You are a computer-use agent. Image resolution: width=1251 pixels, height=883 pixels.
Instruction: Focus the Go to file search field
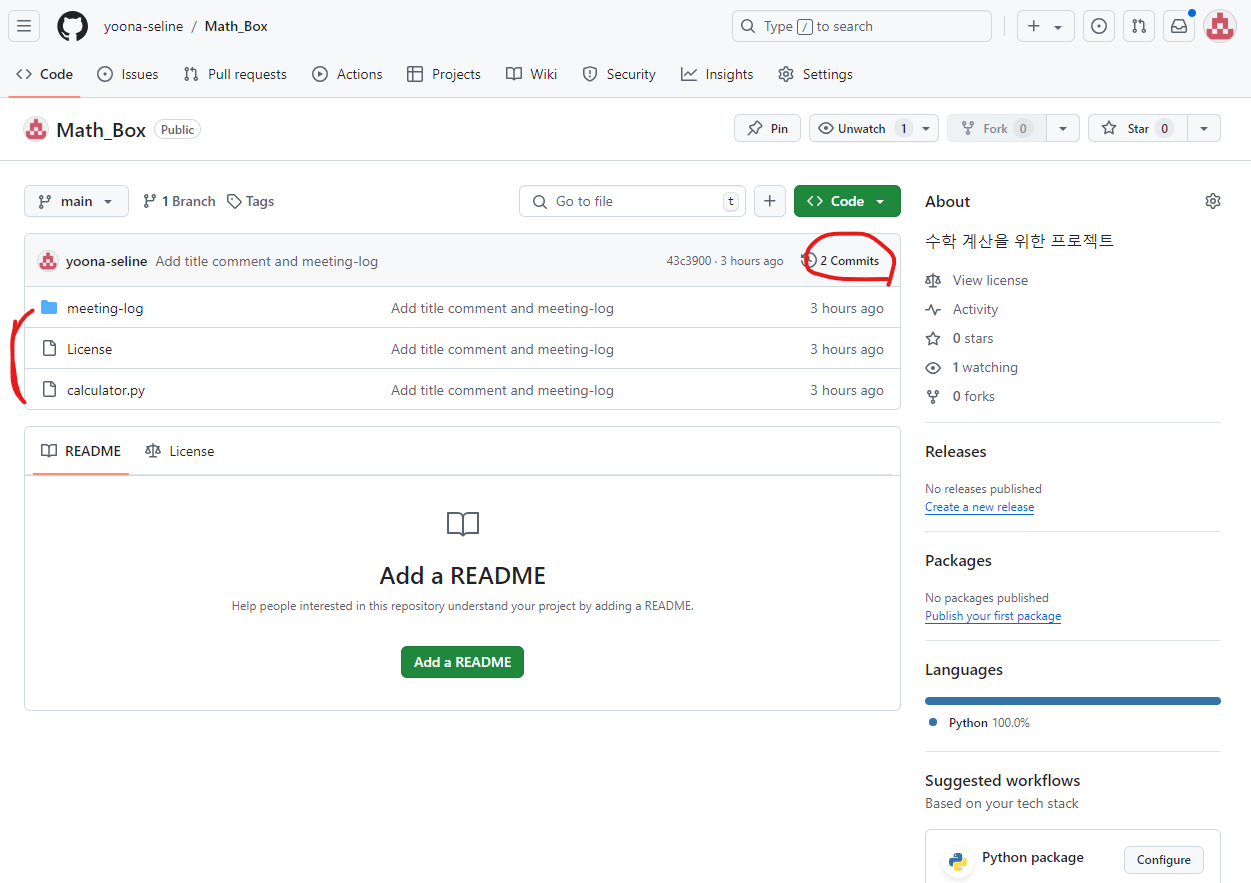pos(632,201)
